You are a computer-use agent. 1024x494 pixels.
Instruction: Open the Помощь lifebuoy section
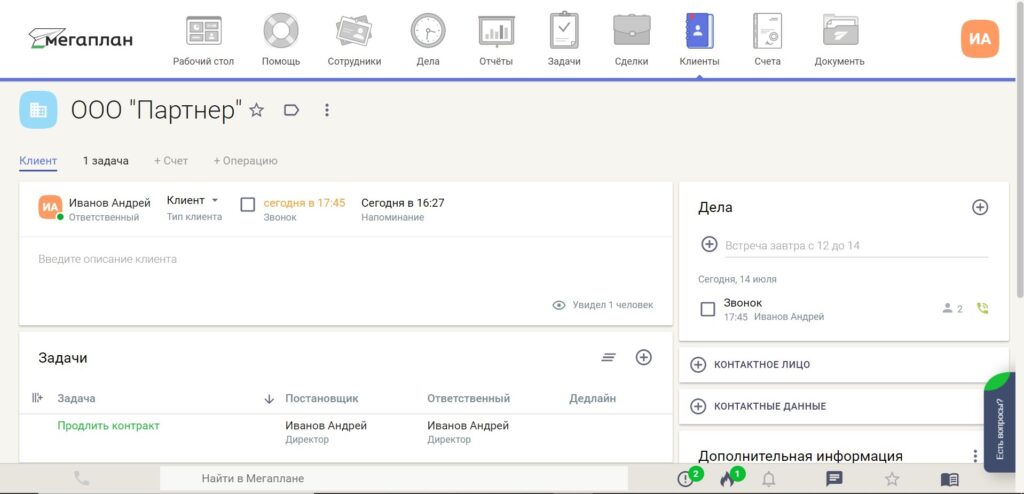281,41
